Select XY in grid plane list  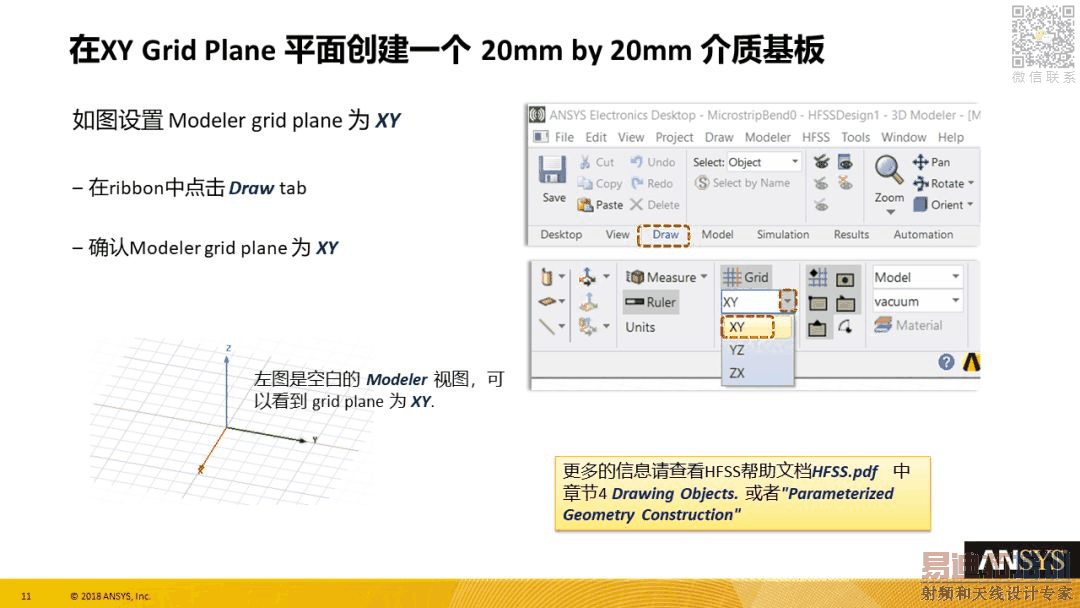pyautogui.click(x=757, y=326)
